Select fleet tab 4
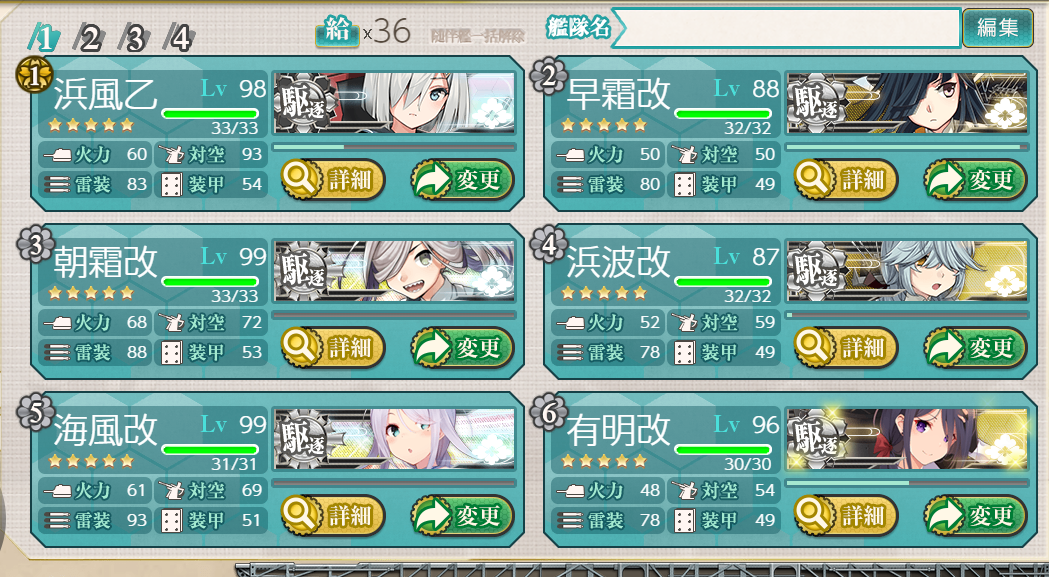The image size is (1049, 577). (179, 39)
